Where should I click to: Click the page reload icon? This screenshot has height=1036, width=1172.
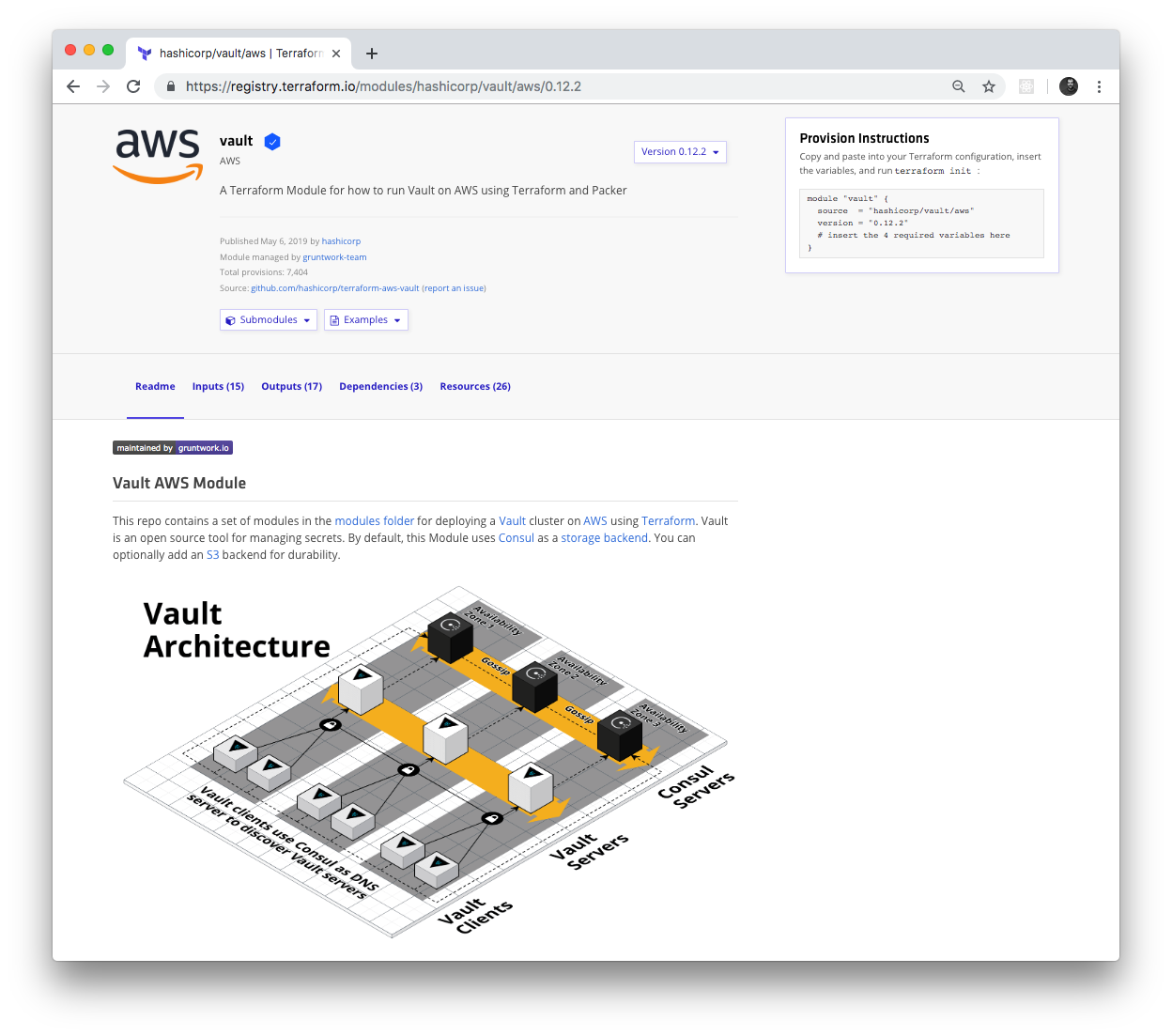(132, 85)
